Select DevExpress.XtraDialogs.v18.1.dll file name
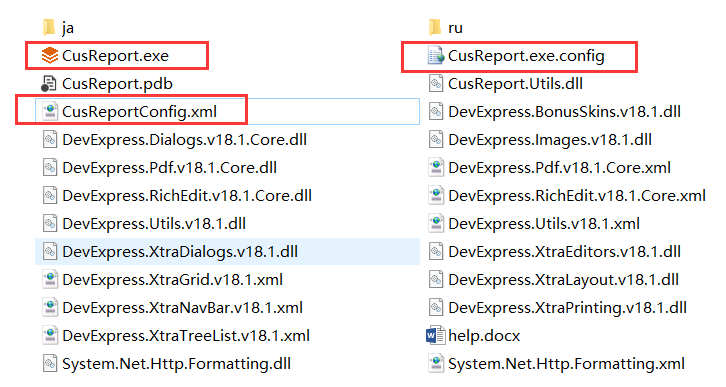The width and height of the screenshot is (726, 387). [180, 252]
